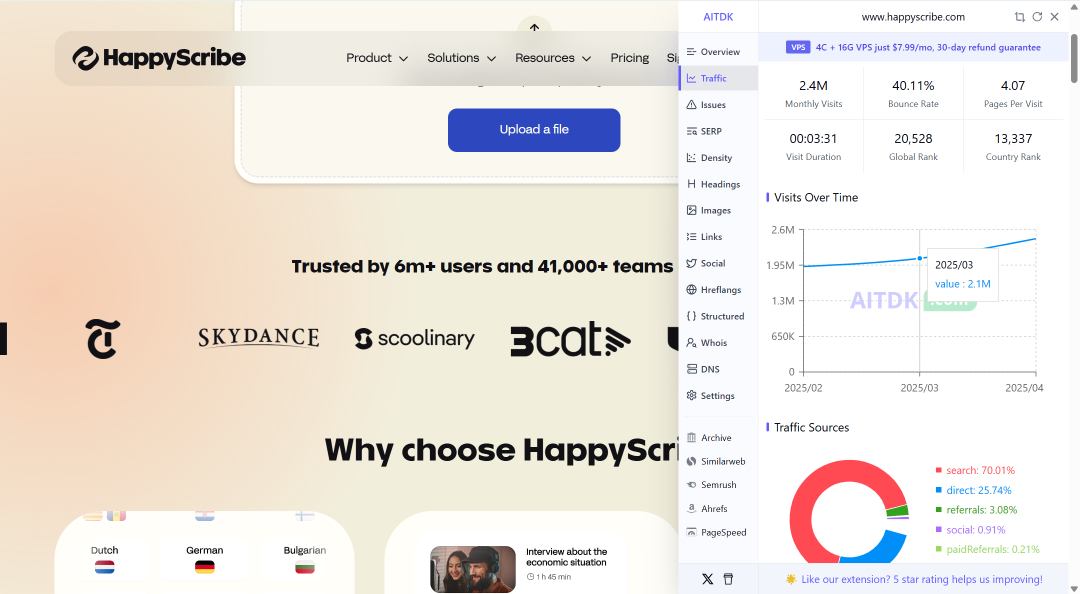The width and height of the screenshot is (1080, 594).
Task: Expand the Product dropdown menu
Action: tap(377, 58)
